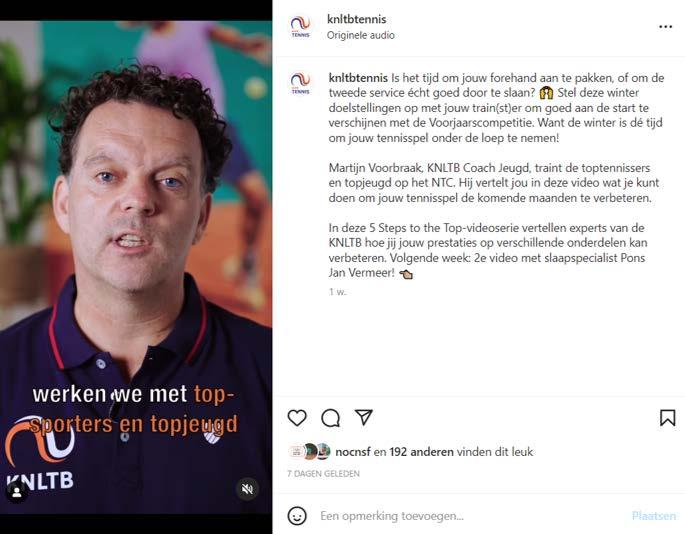Click the KNLTB avatar beside caption
The height and width of the screenshot is (534, 685).
pos(300,83)
